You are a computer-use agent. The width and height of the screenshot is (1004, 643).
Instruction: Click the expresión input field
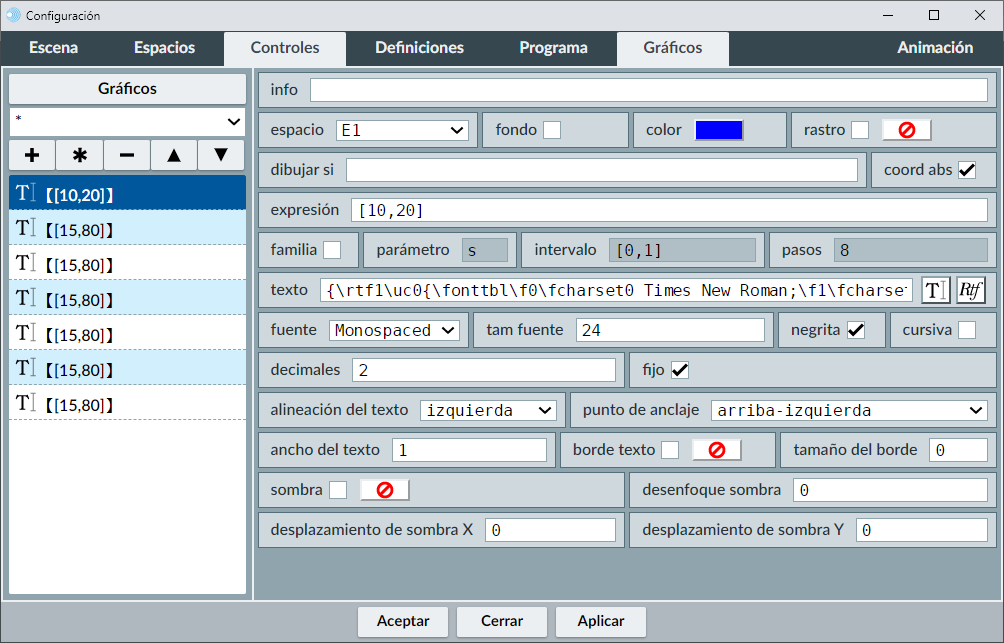coord(668,210)
